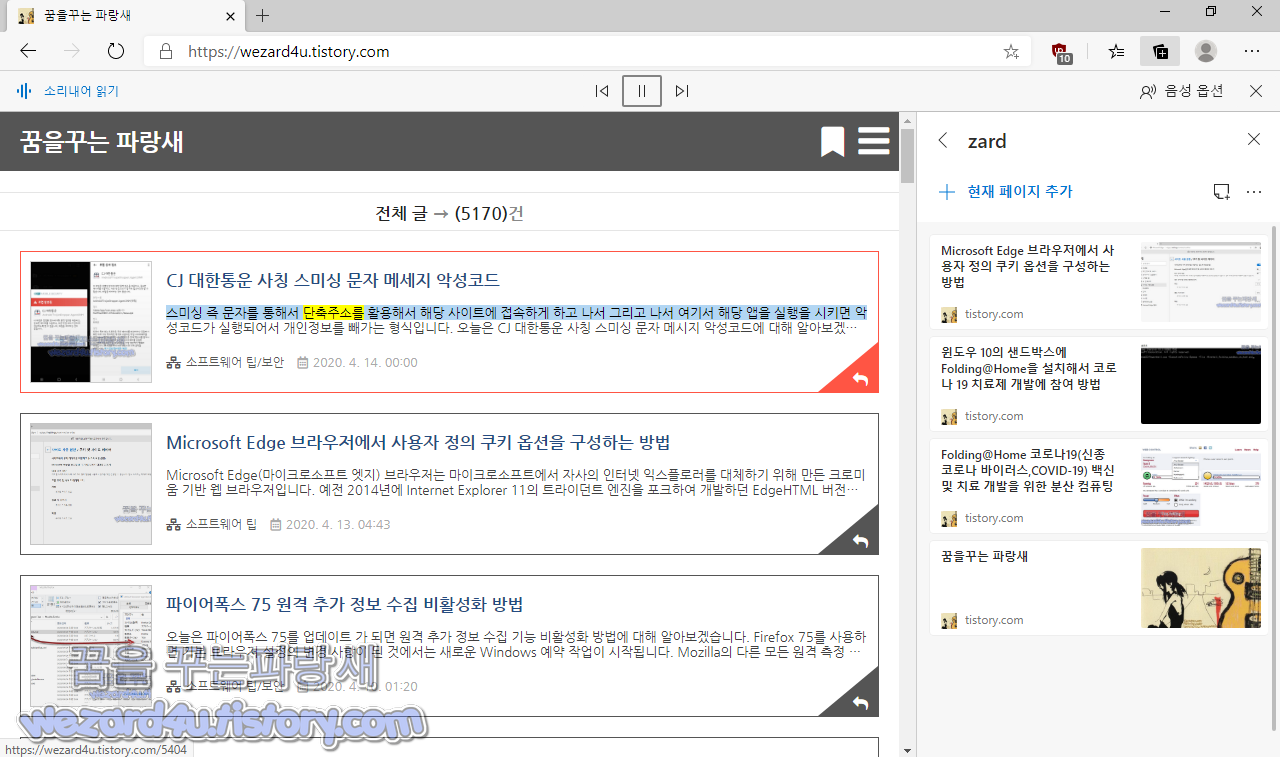Go back from zard collection

tap(943, 141)
